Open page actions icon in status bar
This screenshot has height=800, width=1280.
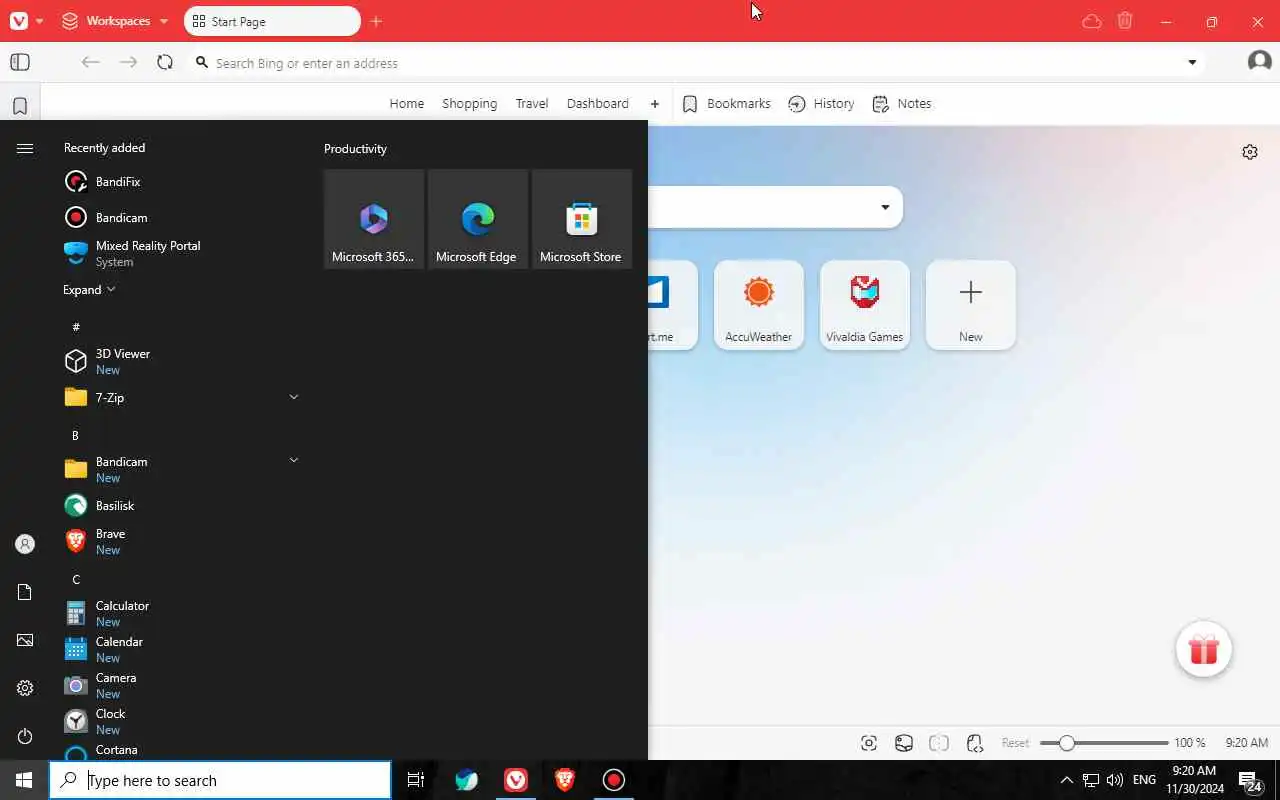(x=975, y=743)
